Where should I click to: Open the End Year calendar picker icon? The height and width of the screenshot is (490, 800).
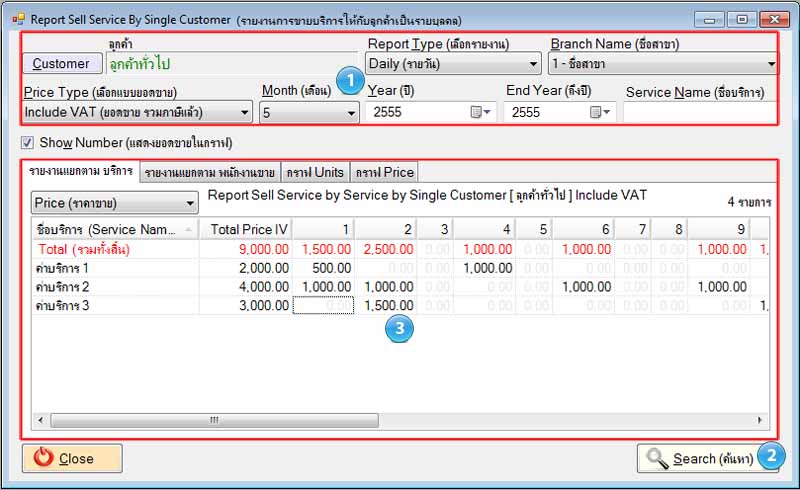(599, 113)
